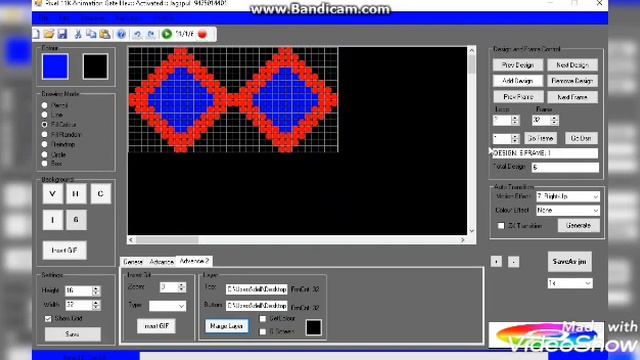Click the Prev Frame button

coord(518,97)
